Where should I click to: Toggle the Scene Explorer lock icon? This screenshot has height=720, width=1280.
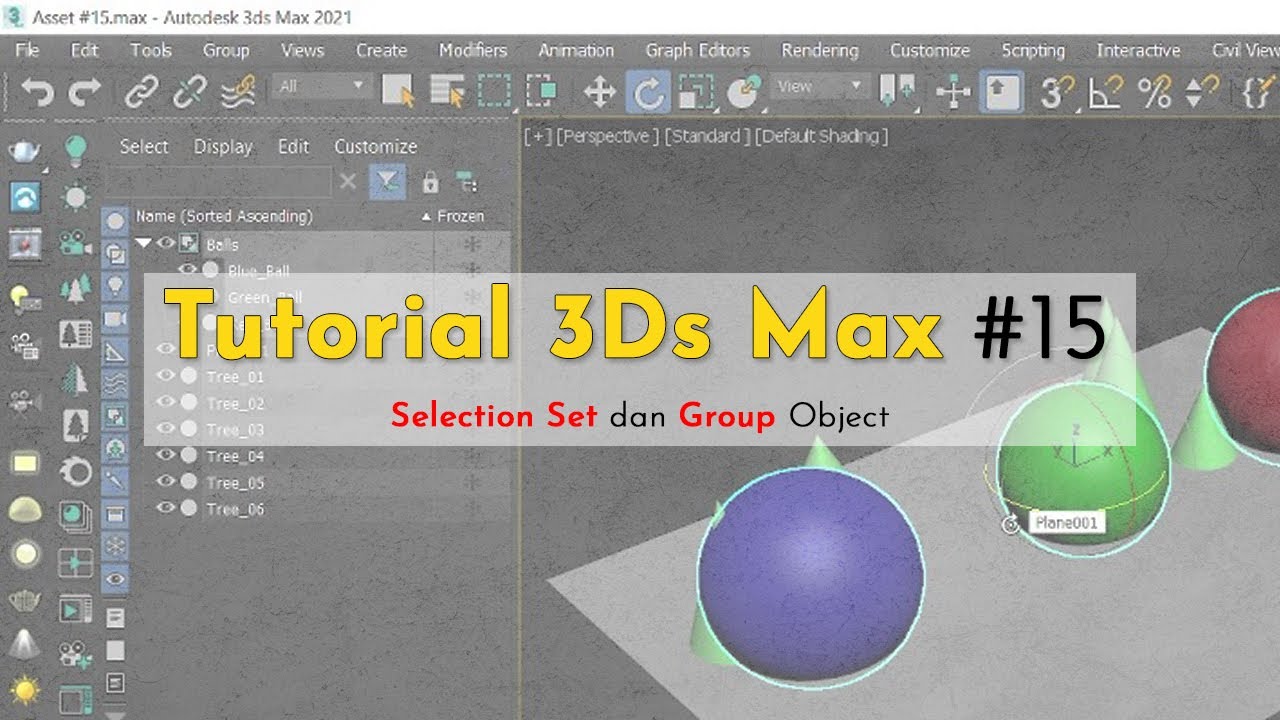pyautogui.click(x=430, y=182)
